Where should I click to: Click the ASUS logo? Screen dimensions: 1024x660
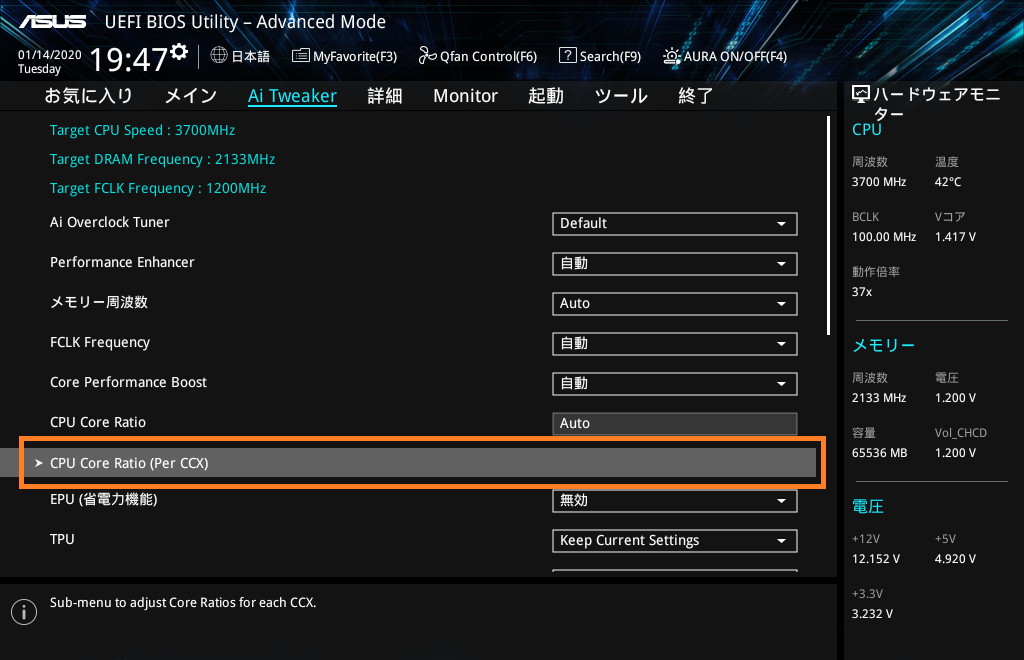[x=53, y=22]
